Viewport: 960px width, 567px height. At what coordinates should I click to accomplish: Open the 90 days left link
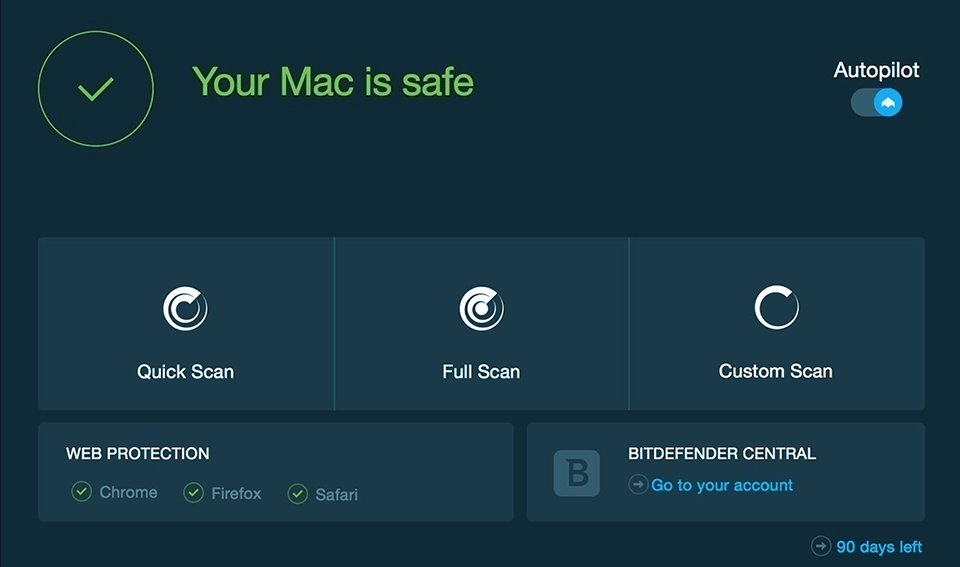(x=879, y=547)
